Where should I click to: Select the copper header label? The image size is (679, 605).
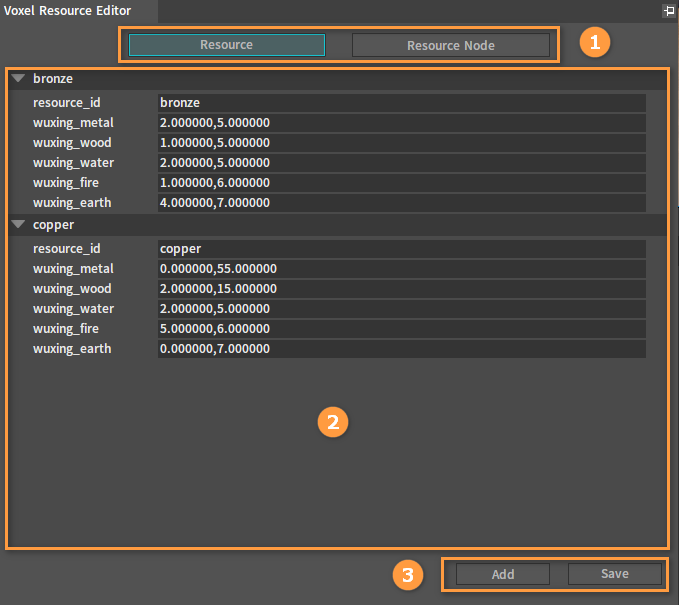(x=53, y=225)
